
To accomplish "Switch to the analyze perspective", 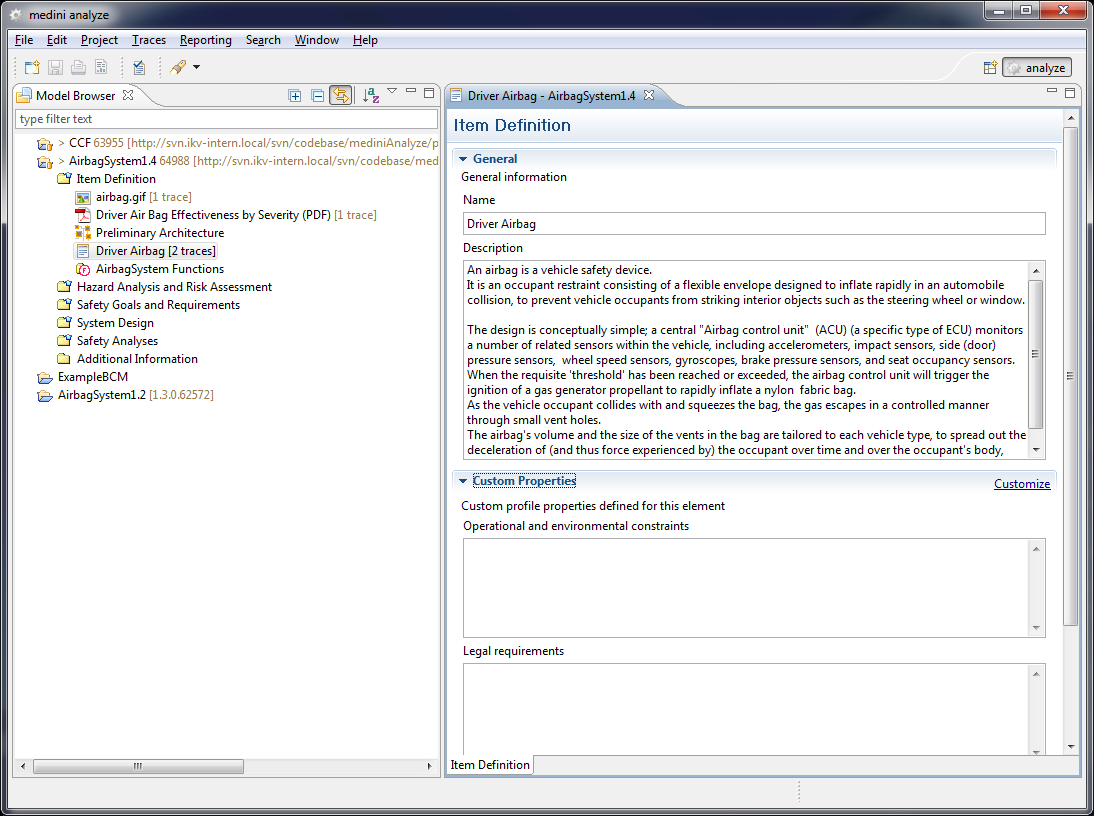I will point(1037,68).
